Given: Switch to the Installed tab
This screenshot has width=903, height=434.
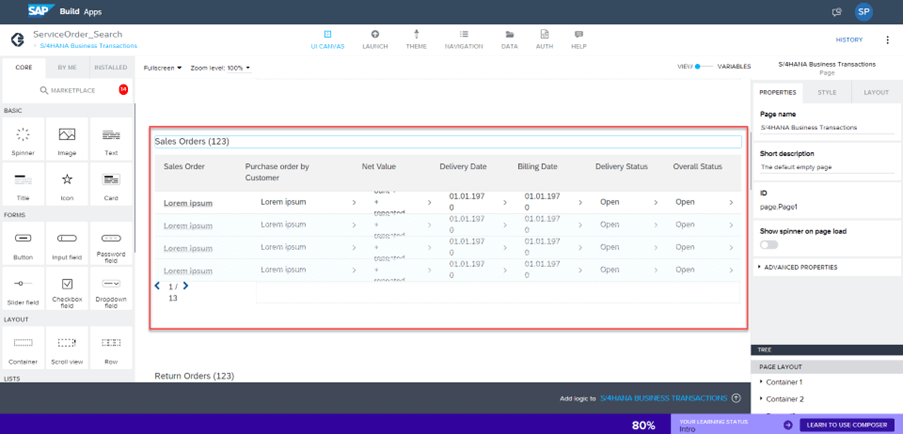Looking at the screenshot, I should click(111, 67).
